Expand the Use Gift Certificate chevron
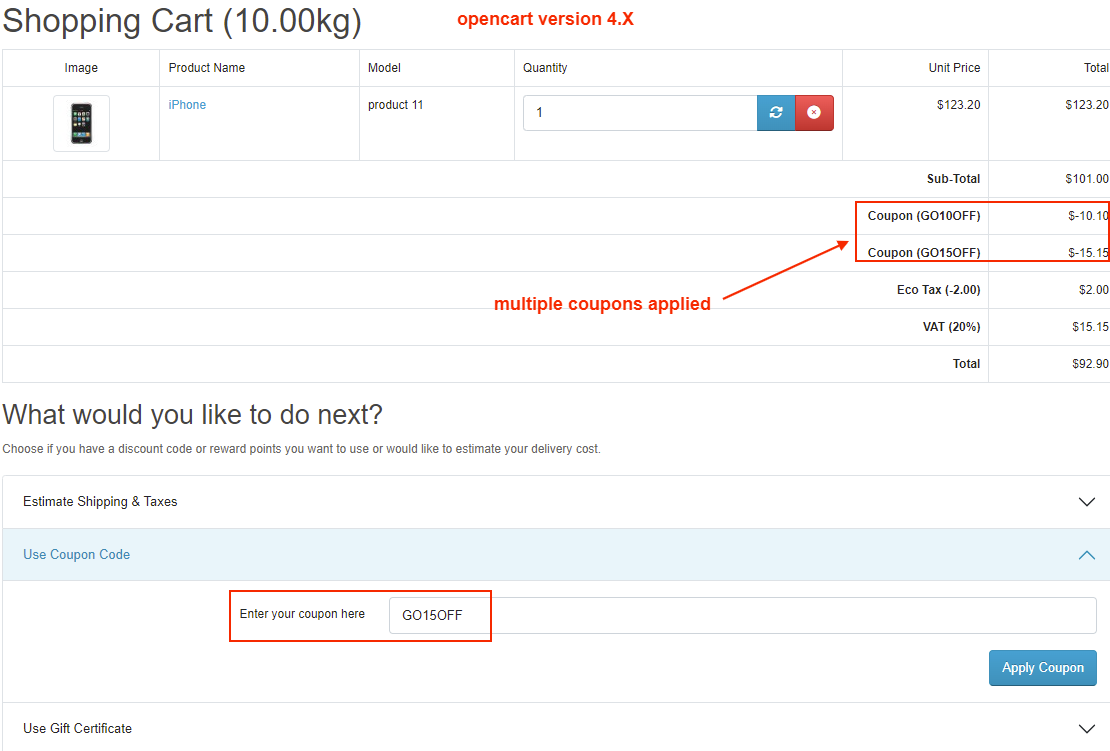The width and height of the screenshot is (1110, 751). [1087, 729]
